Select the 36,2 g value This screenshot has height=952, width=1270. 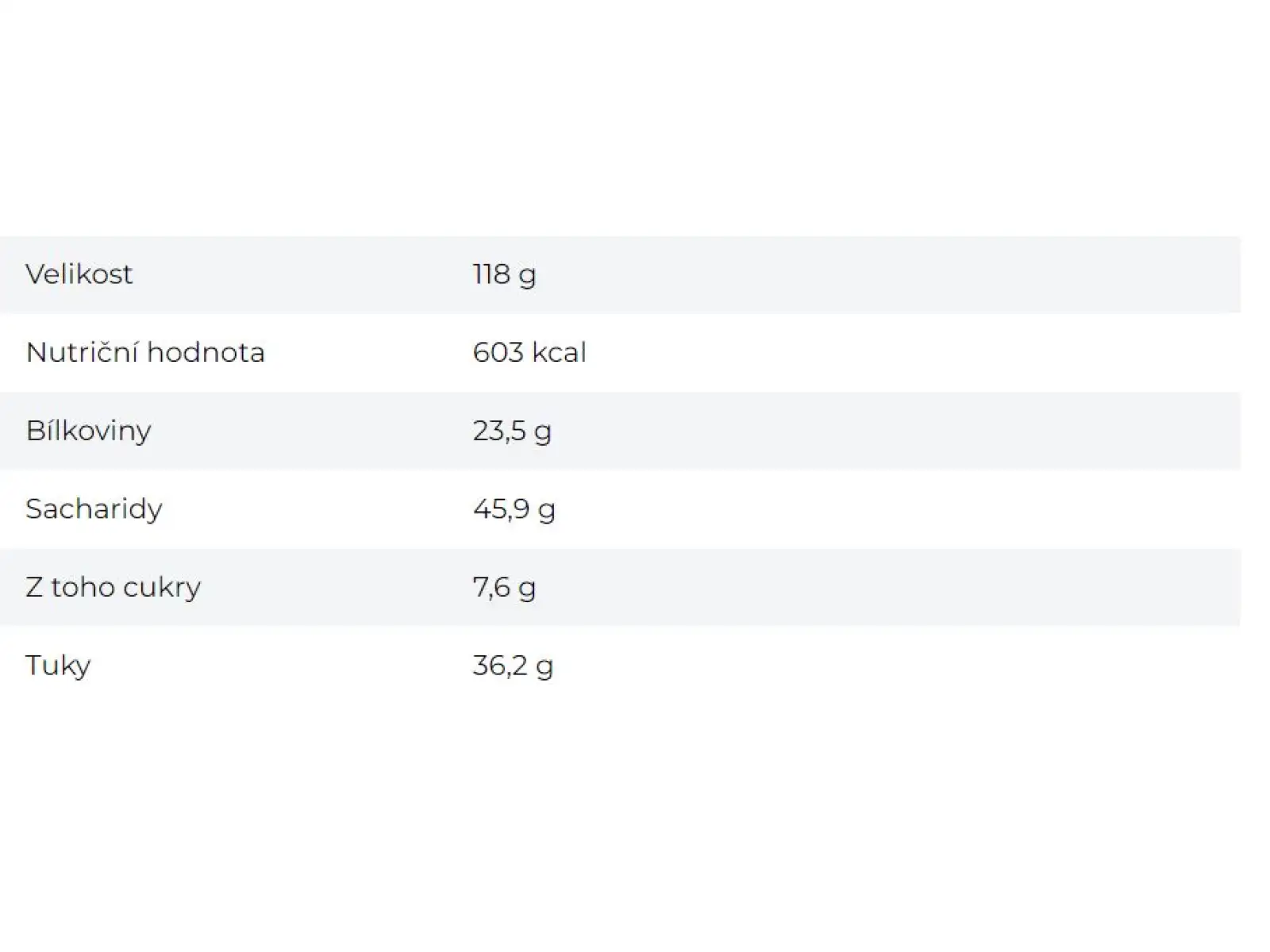coord(513,666)
